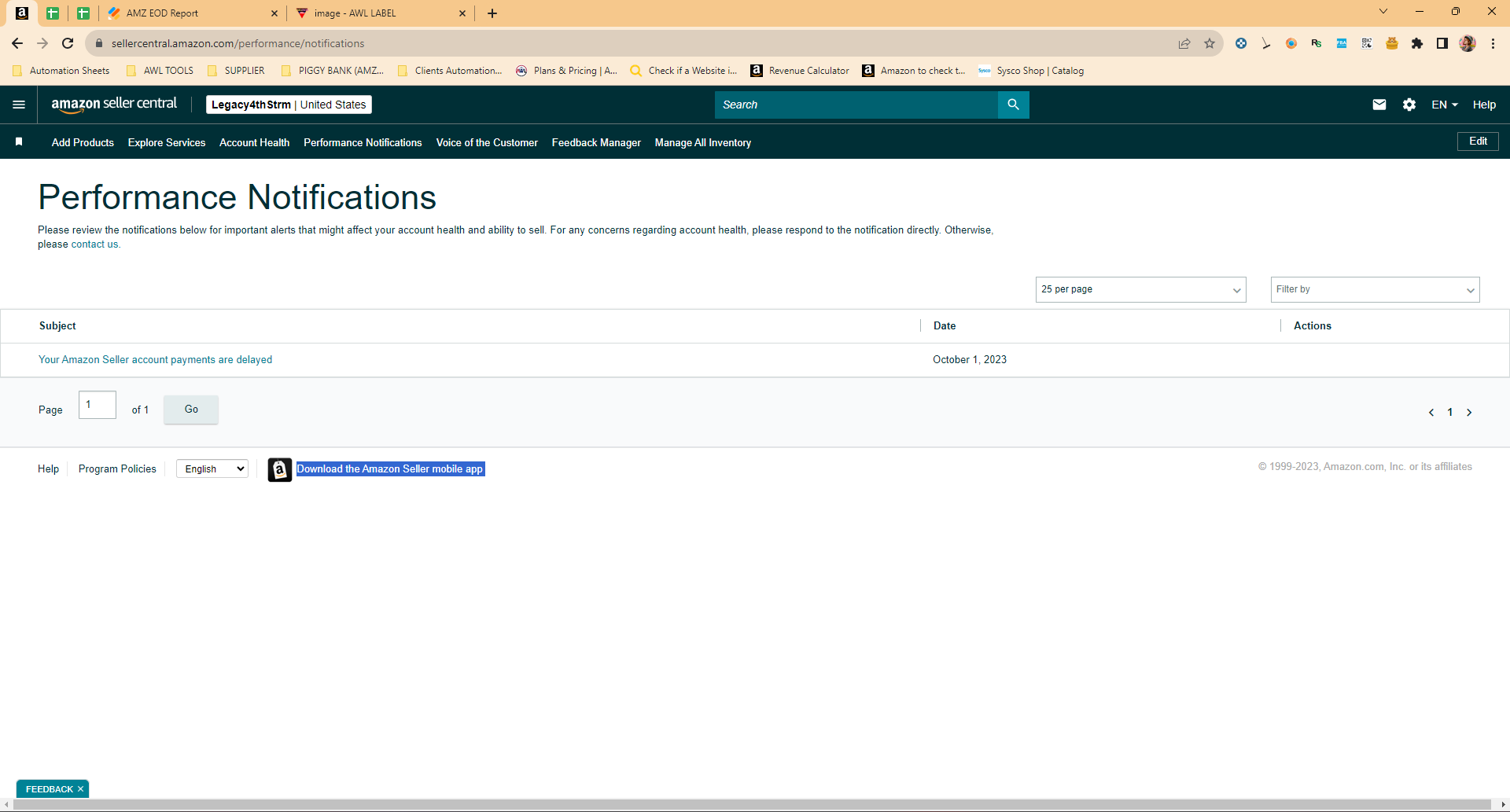Switch to the image - AWL LABEL tab
Screen dimensions: 1510x812
point(382,13)
